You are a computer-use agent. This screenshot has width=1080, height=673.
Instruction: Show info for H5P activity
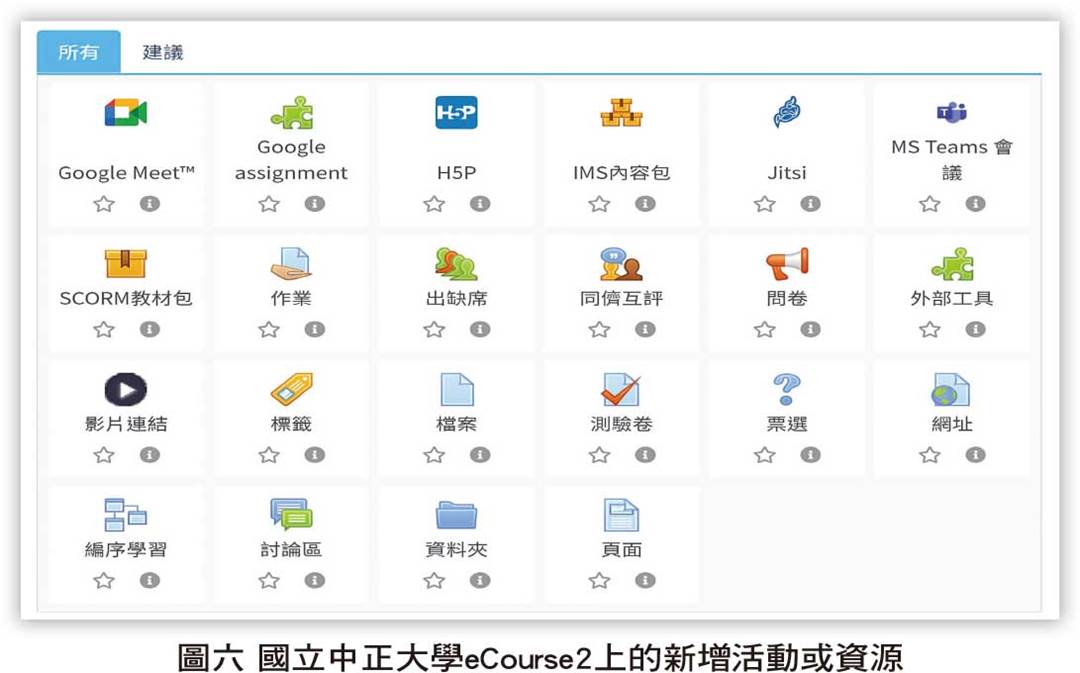click(480, 203)
